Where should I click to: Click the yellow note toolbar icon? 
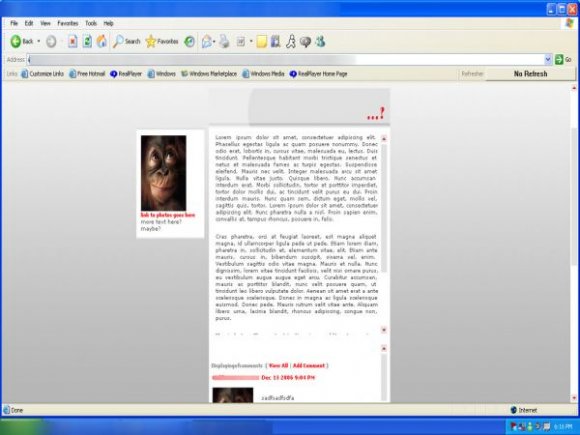(x=262, y=41)
